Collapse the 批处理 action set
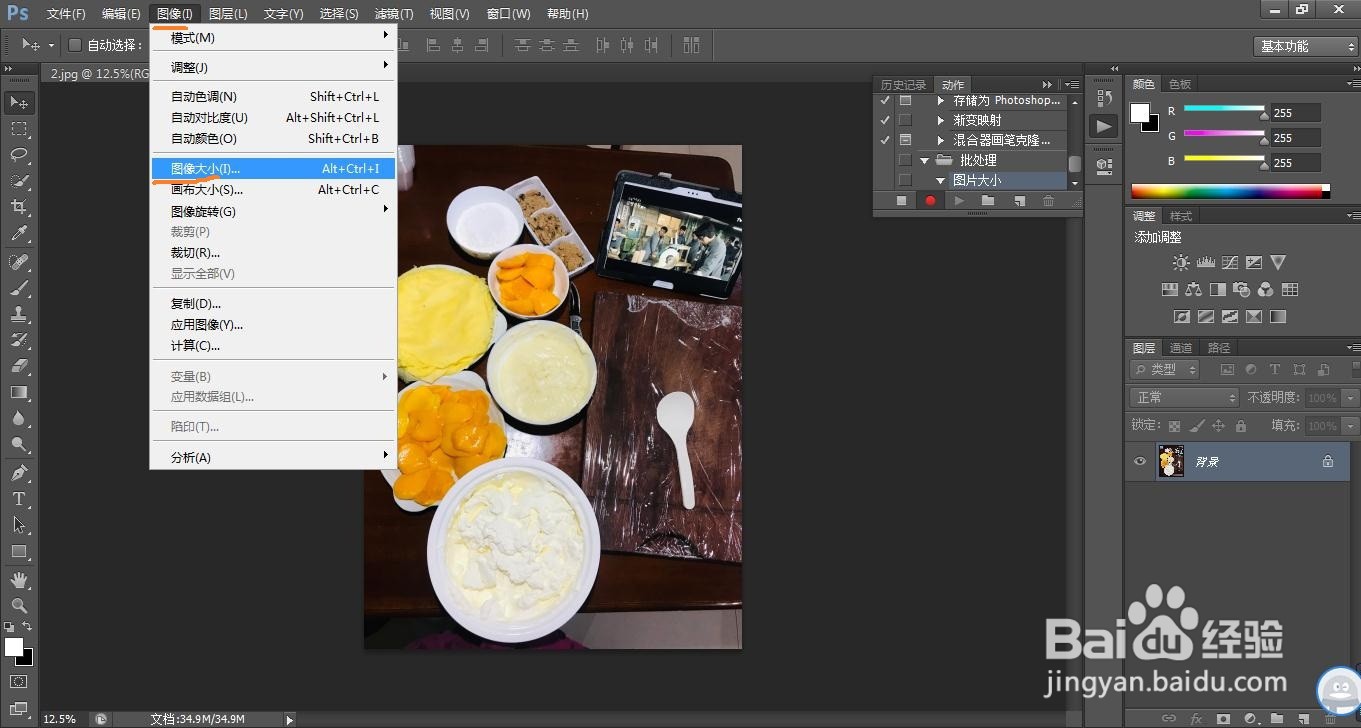1361x728 pixels. tap(925, 160)
